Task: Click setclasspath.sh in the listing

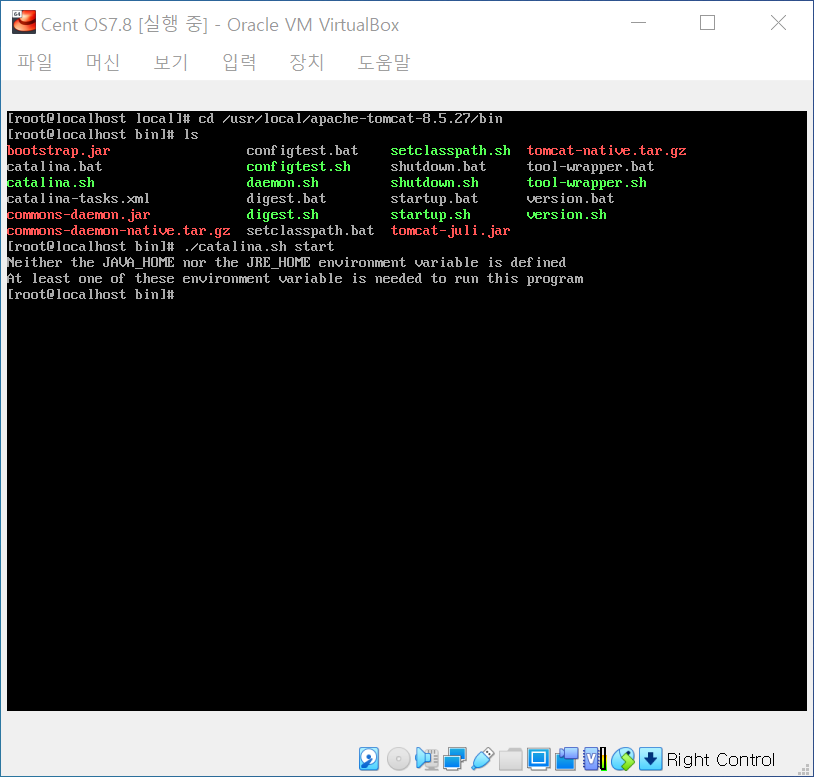Action: click(451, 151)
